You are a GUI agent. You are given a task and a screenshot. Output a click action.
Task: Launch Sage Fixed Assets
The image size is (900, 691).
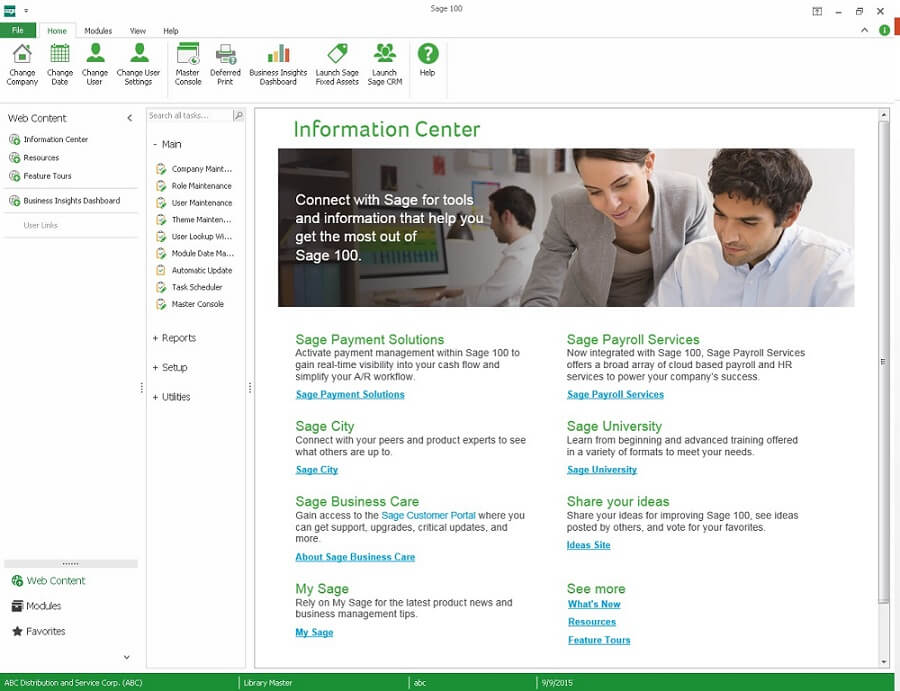(337, 63)
